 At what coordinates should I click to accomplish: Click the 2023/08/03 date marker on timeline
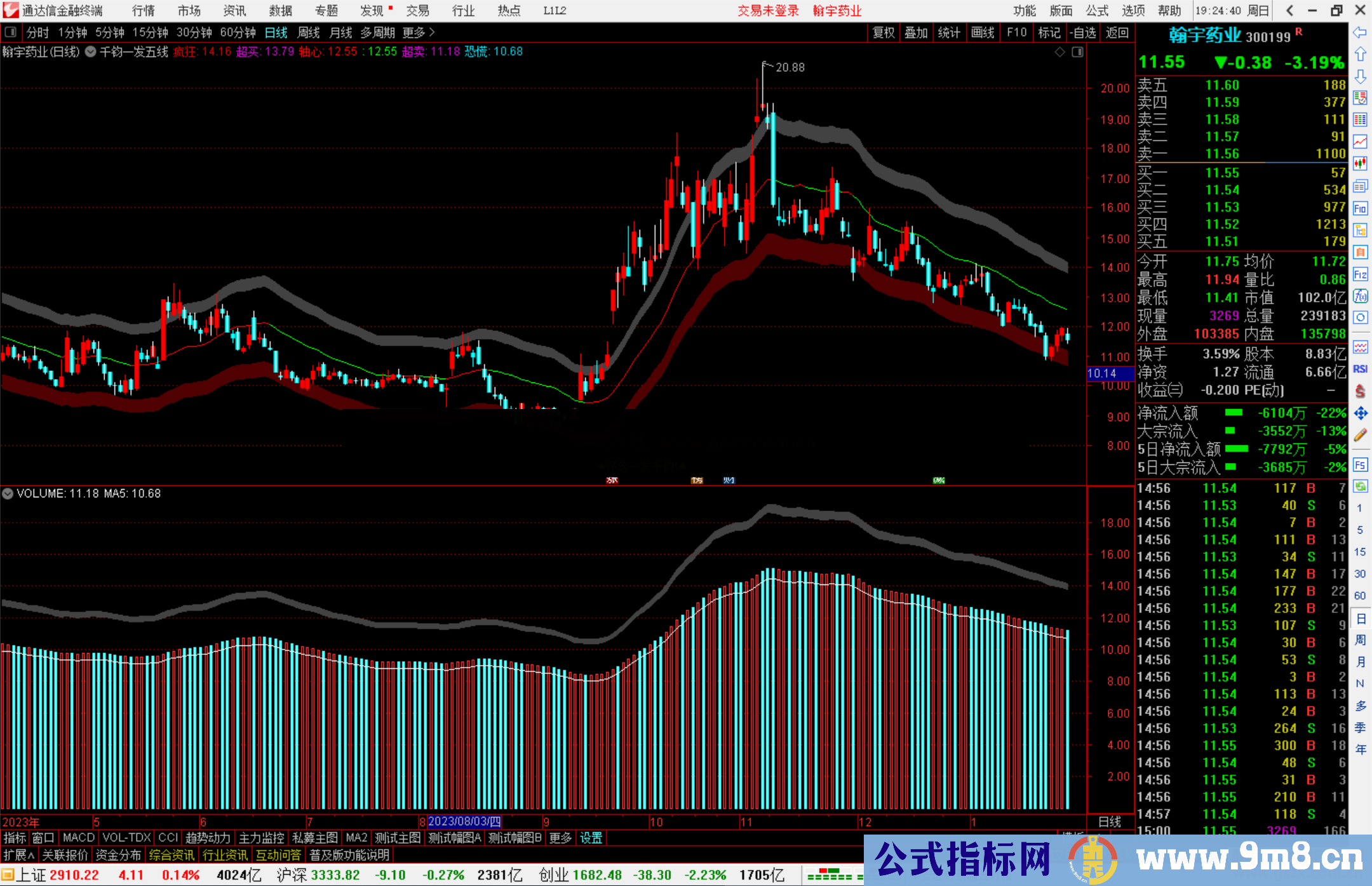(464, 822)
